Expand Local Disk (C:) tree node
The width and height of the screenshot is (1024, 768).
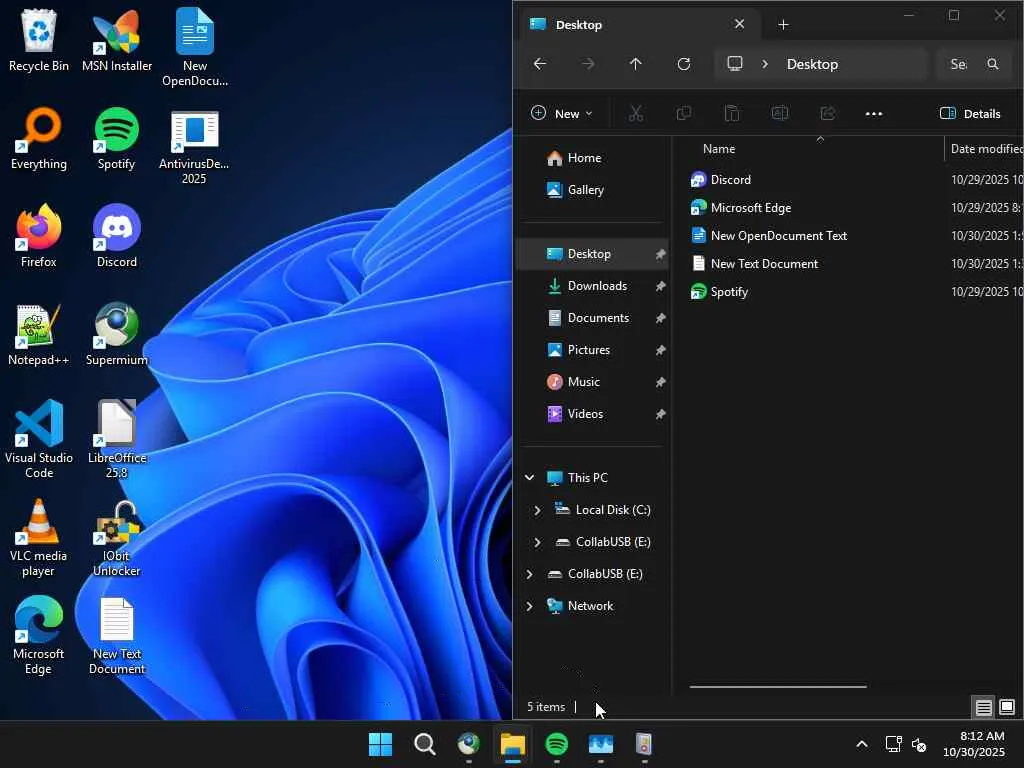click(x=537, y=510)
